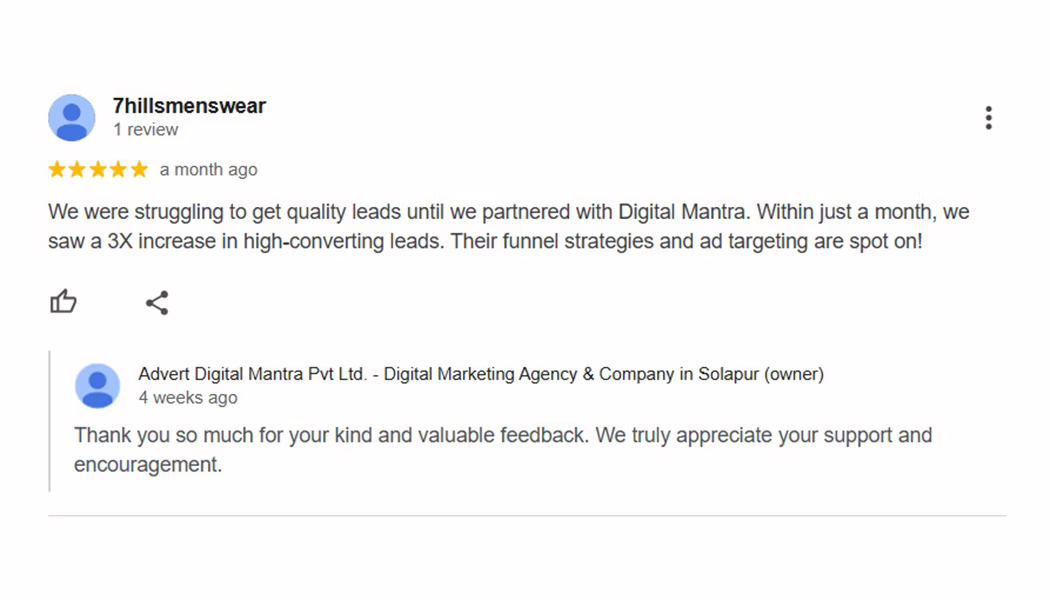Viewport: 1050px width, 600px height.
Task: Click the "a month ago" review timestamp
Action: point(208,170)
